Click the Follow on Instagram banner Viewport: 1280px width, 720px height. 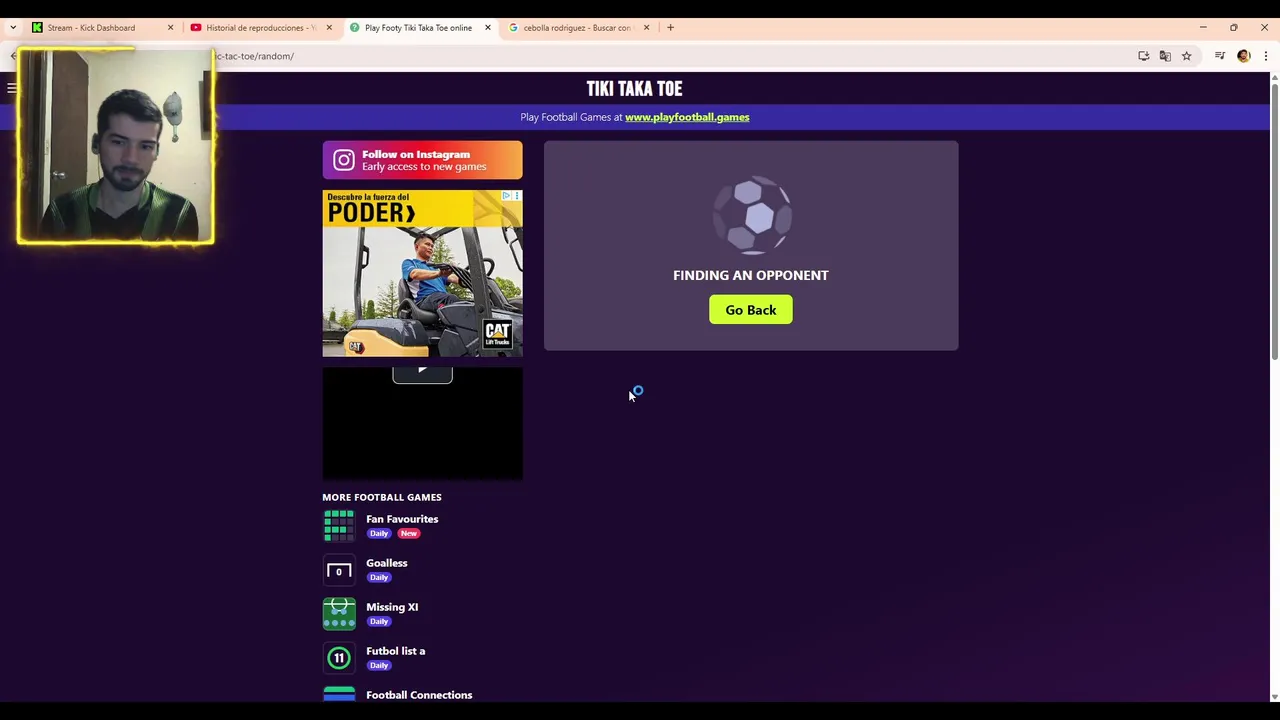pos(422,160)
